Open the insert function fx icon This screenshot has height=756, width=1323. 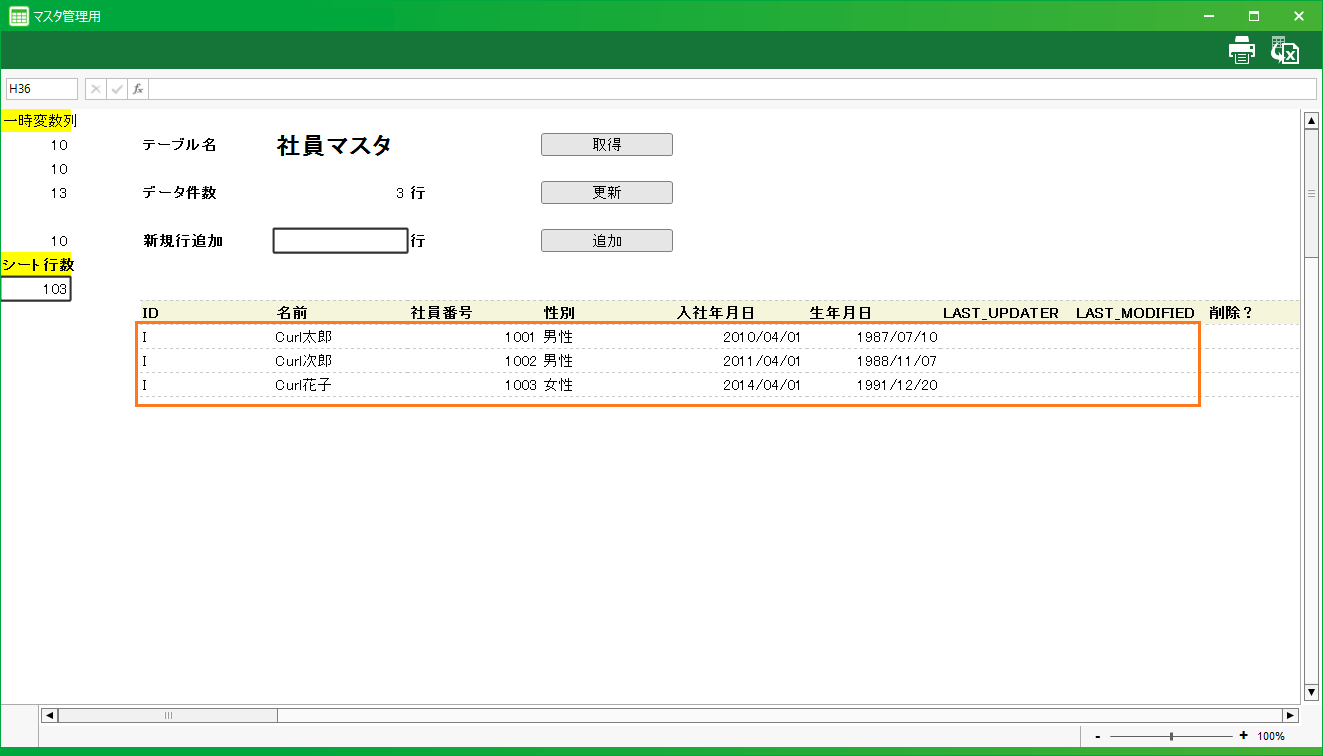click(x=138, y=89)
